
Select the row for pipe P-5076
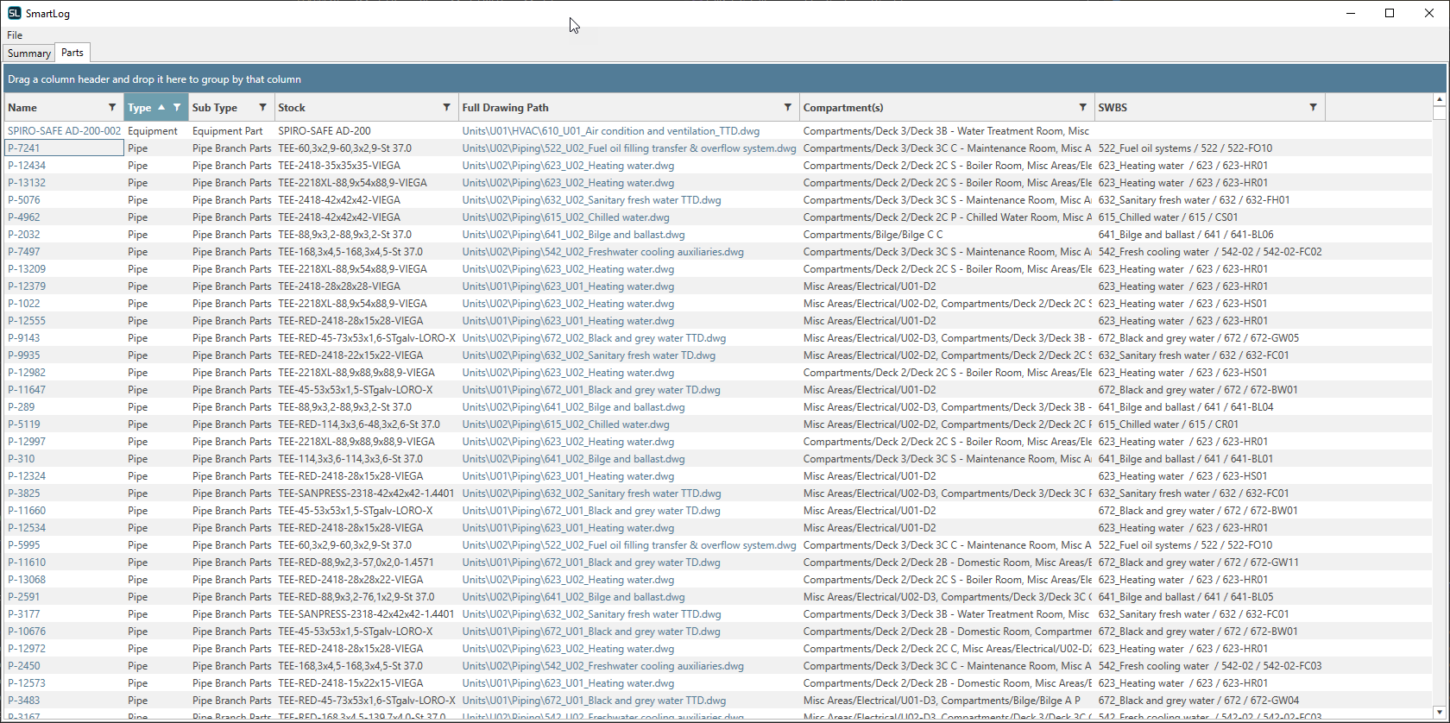[63, 199]
